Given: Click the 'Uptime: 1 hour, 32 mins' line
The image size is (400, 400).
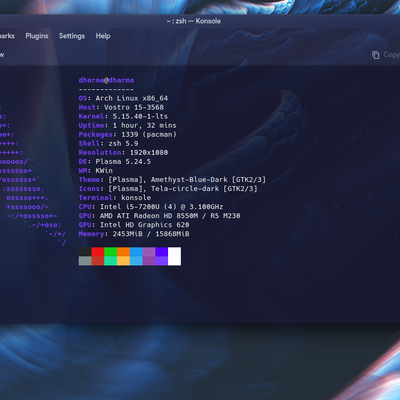Looking at the screenshot, I should tap(128, 125).
